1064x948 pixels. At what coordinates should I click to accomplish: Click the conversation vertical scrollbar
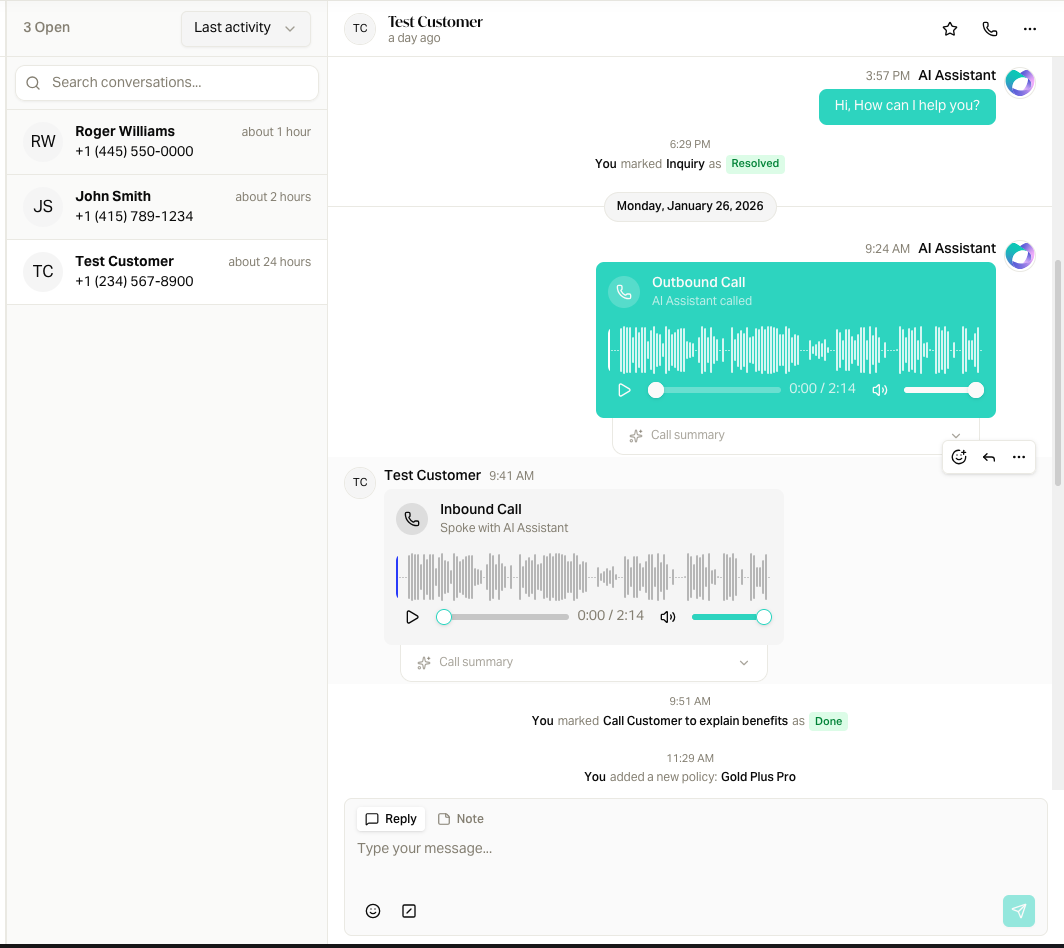1057,373
